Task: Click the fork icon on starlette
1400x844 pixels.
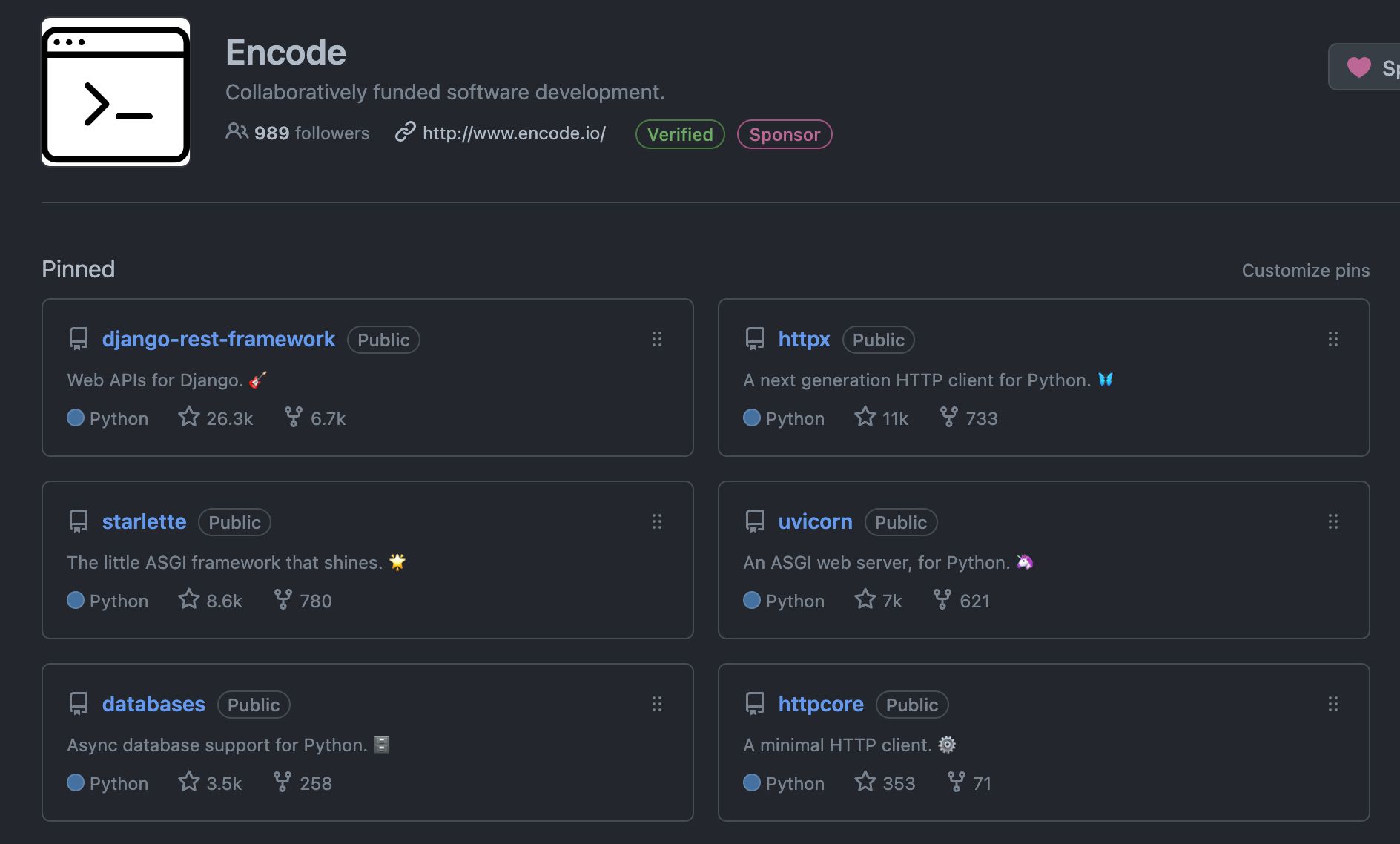Action: pyautogui.click(x=283, y=600)
